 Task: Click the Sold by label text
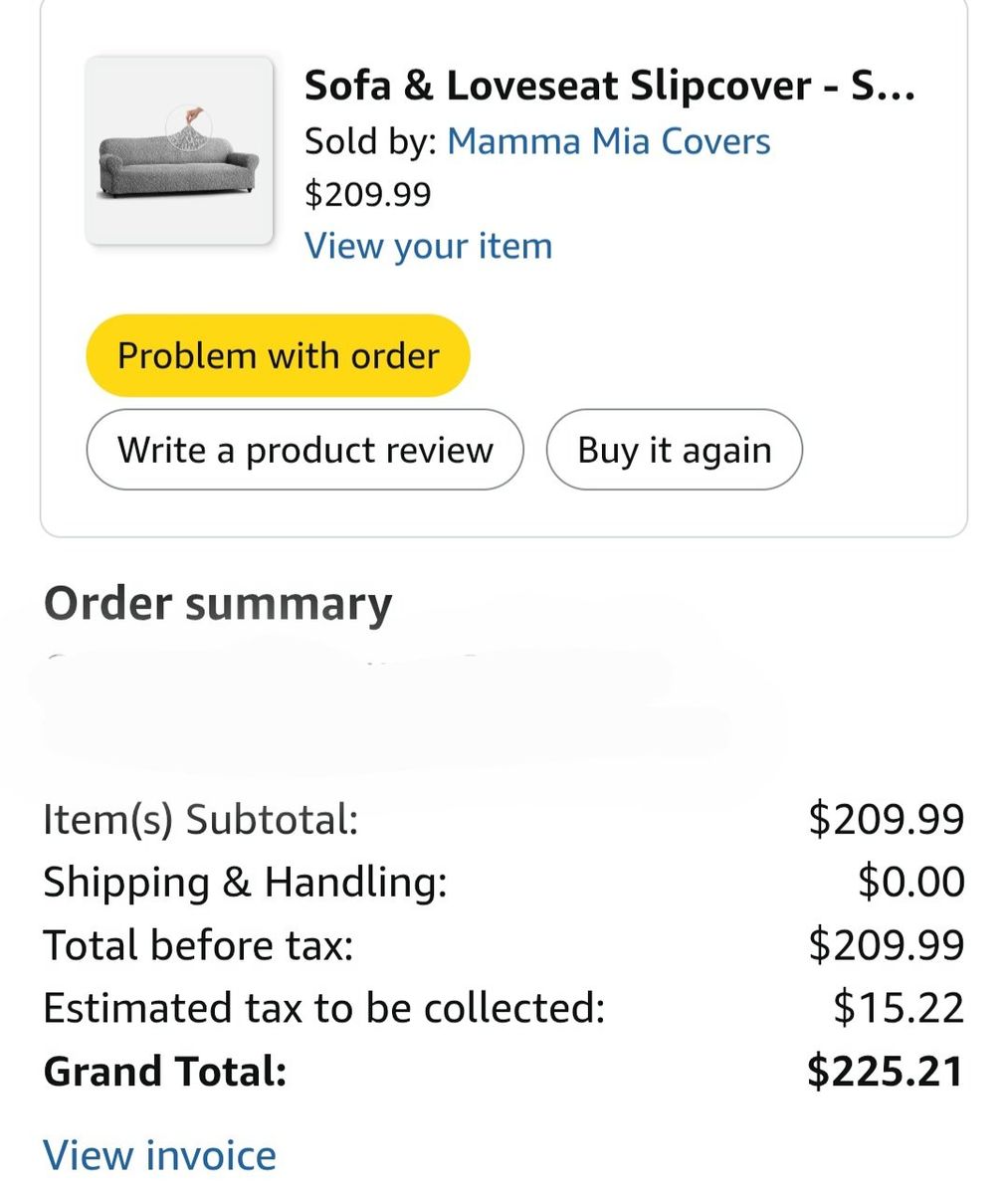(370, 141)
